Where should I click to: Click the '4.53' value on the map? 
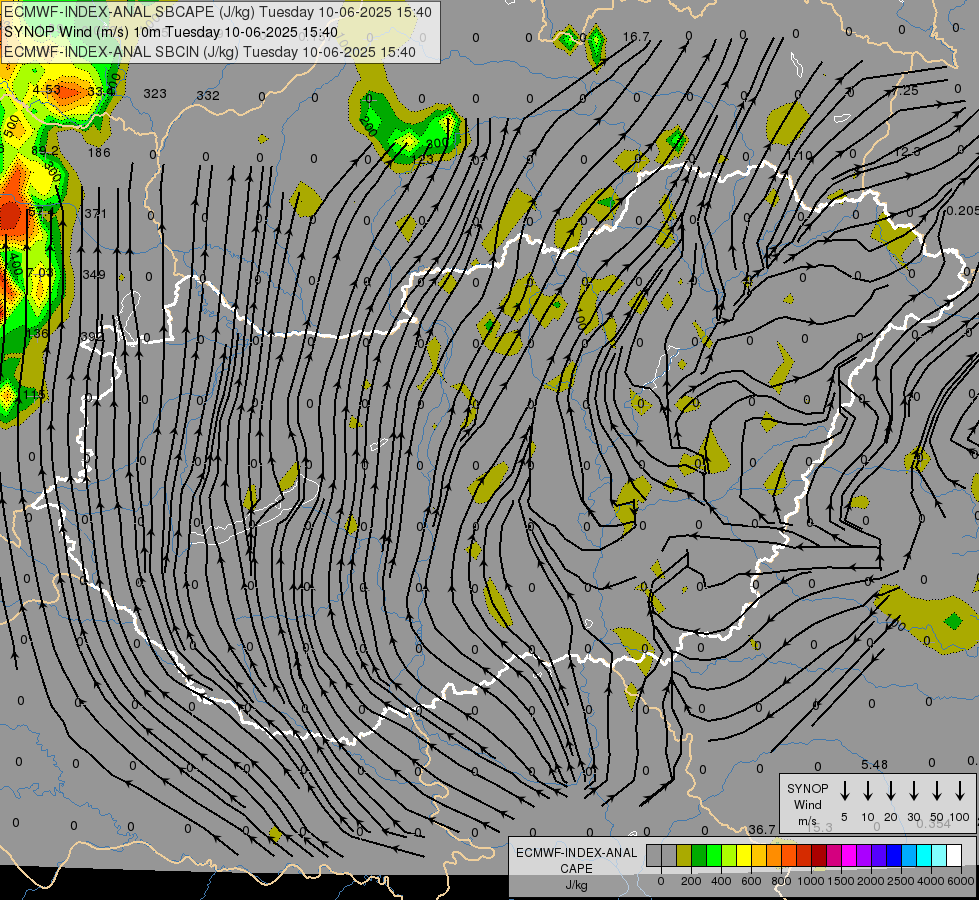(47, 89)
